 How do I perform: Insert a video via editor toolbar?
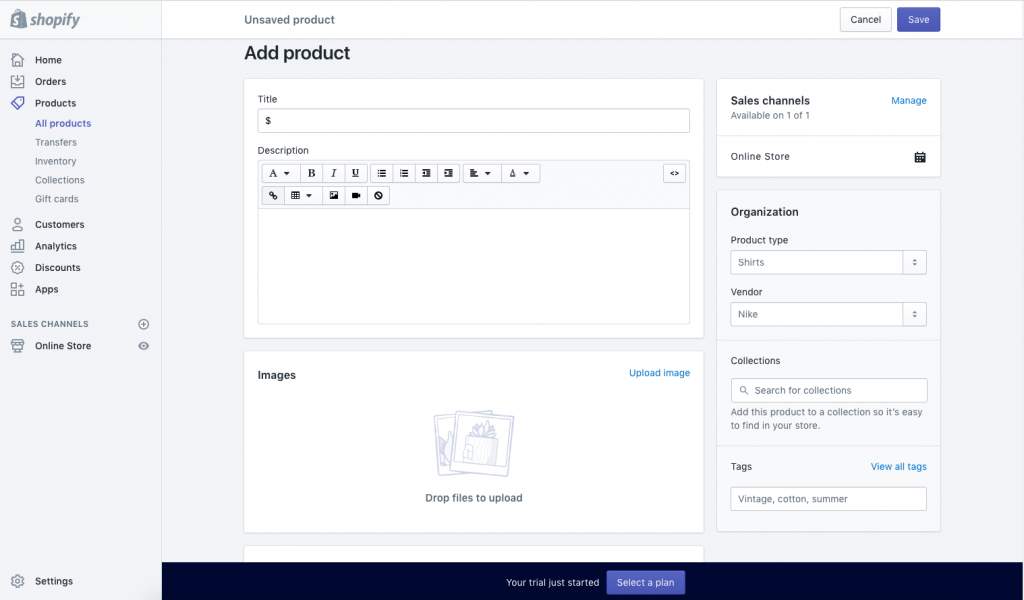pos(356,196)
